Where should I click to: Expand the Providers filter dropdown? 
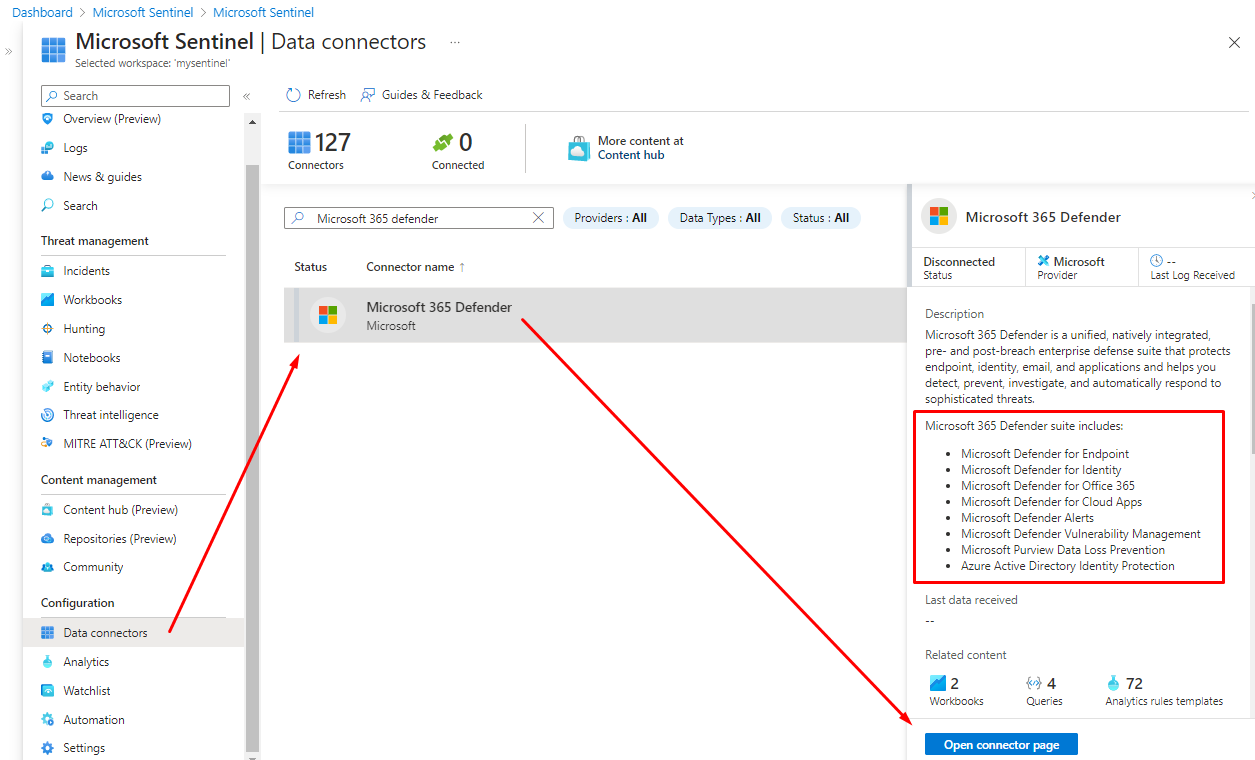(610, 218)
